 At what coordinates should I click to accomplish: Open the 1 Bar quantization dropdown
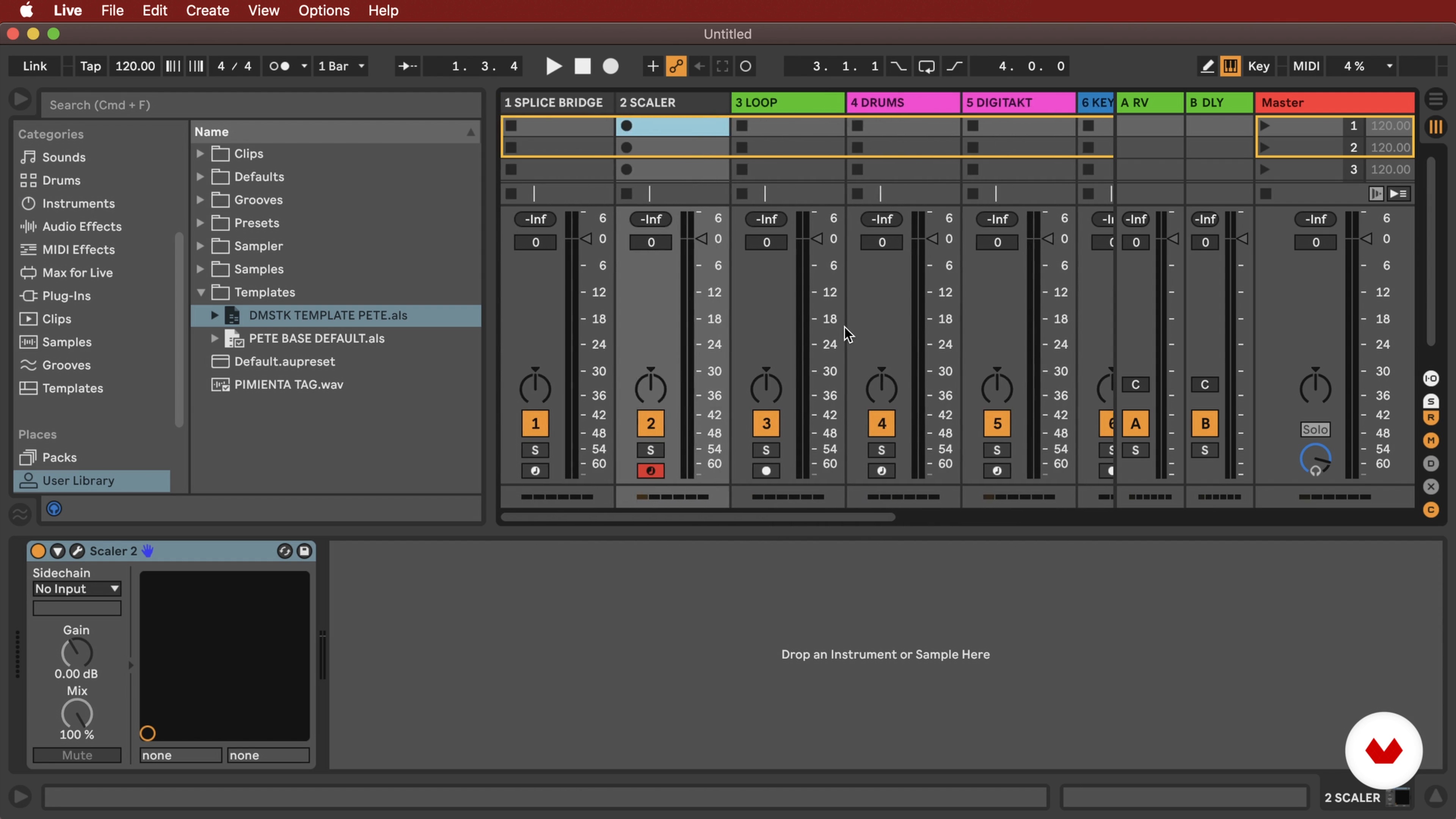click(x=341, y=66)
